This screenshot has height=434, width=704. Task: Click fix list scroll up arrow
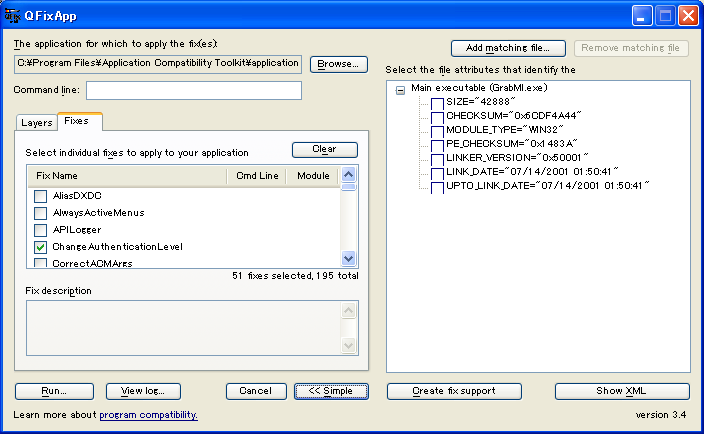(348, 174)
